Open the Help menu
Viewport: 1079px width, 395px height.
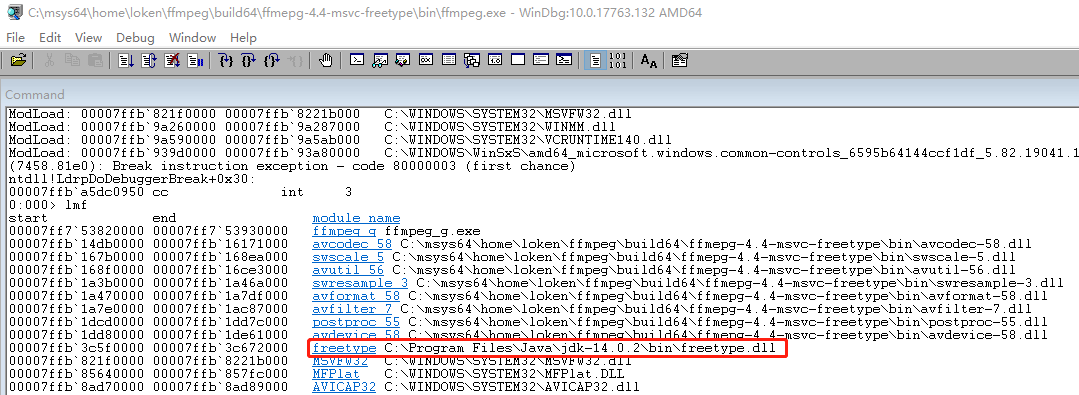point(243,37)
